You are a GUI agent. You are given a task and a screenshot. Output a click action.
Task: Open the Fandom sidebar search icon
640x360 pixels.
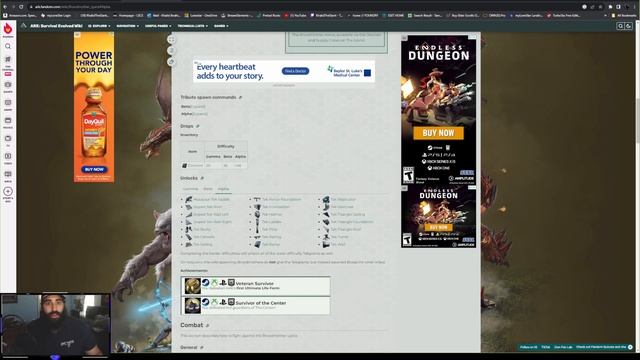(8, 47)
